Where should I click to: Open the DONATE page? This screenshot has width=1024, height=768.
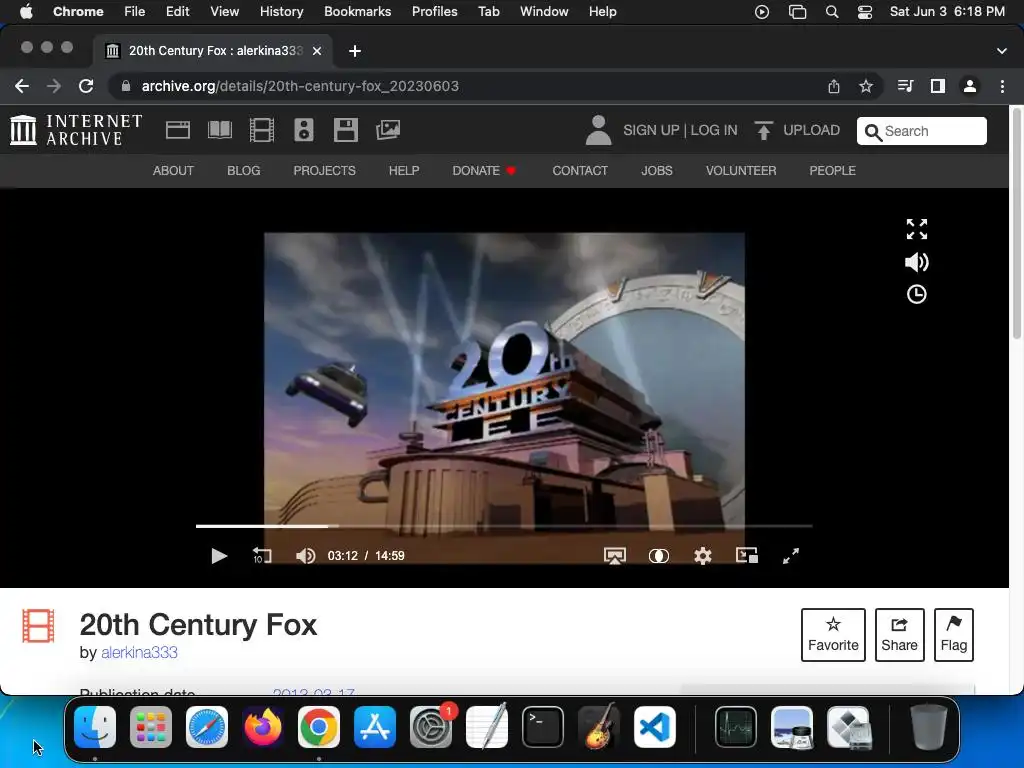point(484,170)
